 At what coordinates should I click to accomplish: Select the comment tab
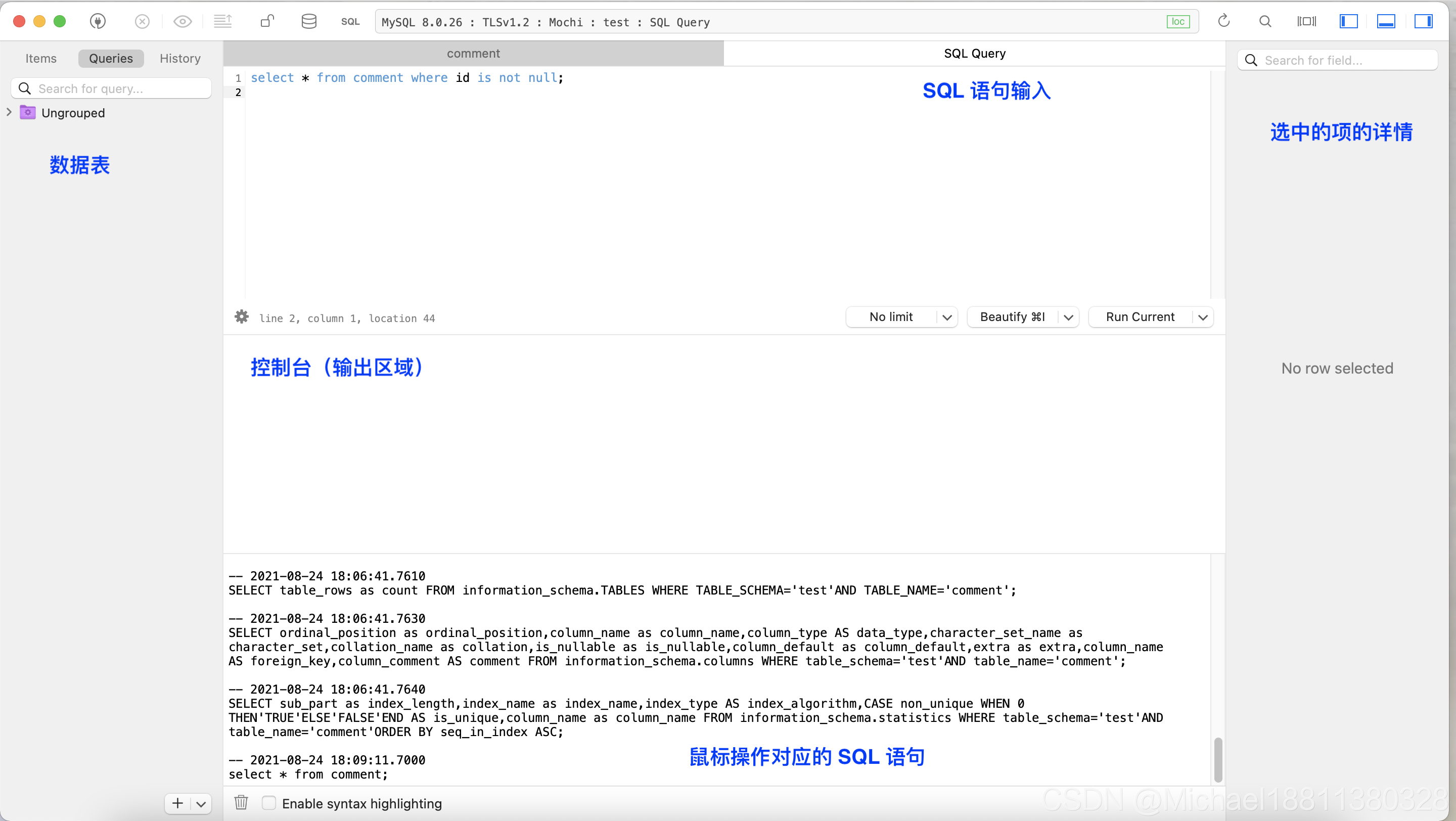pos(473,53)
